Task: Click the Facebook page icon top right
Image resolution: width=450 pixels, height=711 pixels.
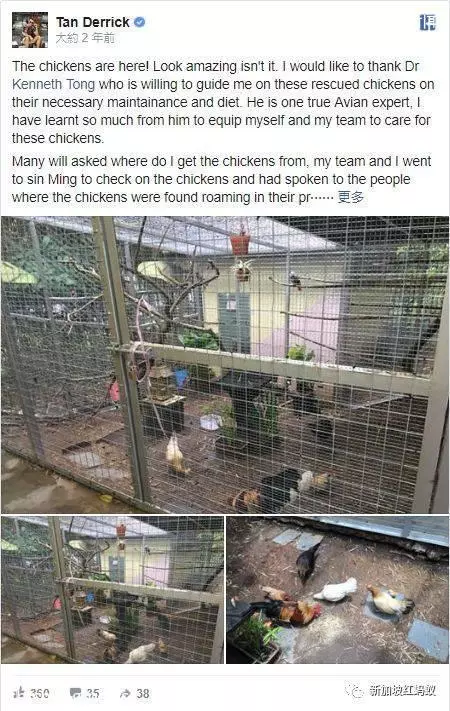Action: [x=427, y=22]
